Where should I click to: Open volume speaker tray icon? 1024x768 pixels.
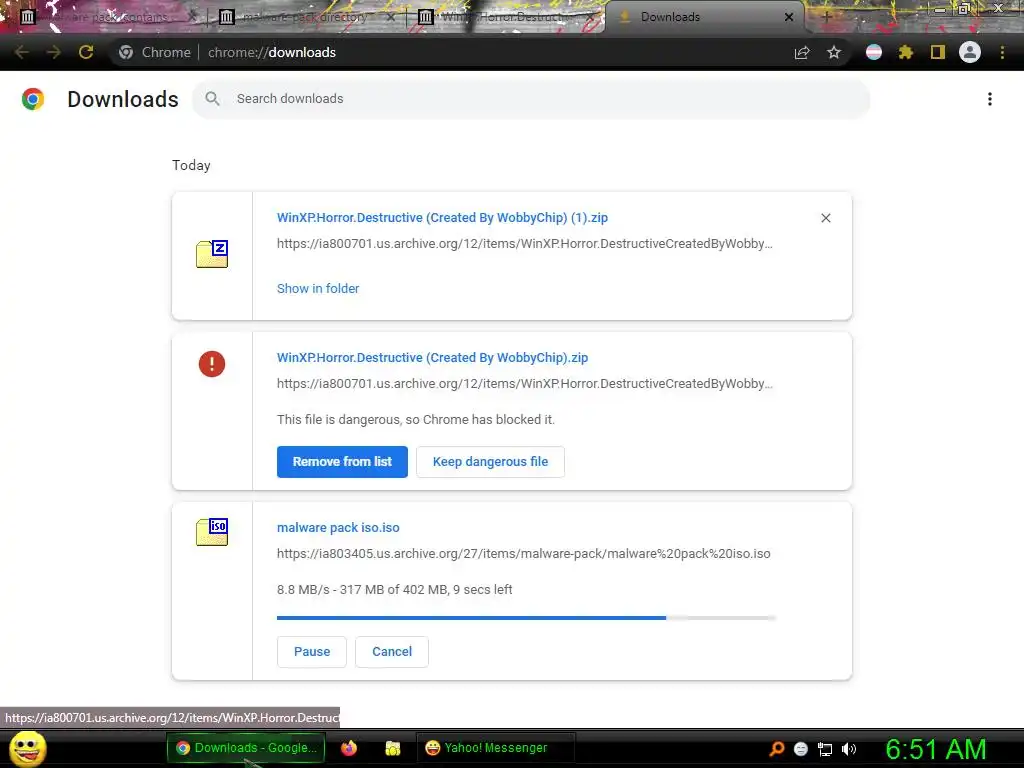coord(849,749)
